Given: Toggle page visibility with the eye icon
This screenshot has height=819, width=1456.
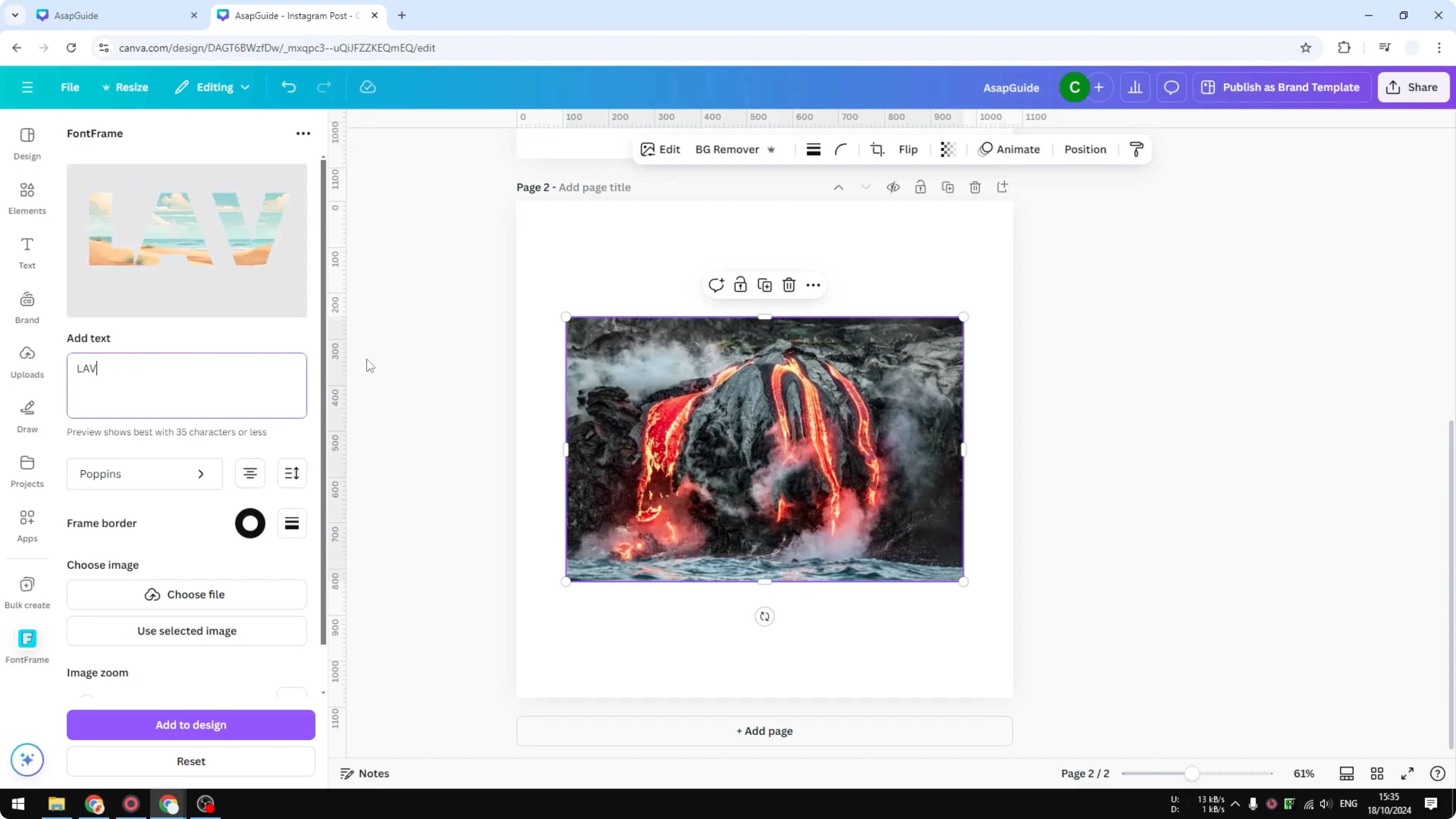Looking at the screenshot, I should point(893,187).
